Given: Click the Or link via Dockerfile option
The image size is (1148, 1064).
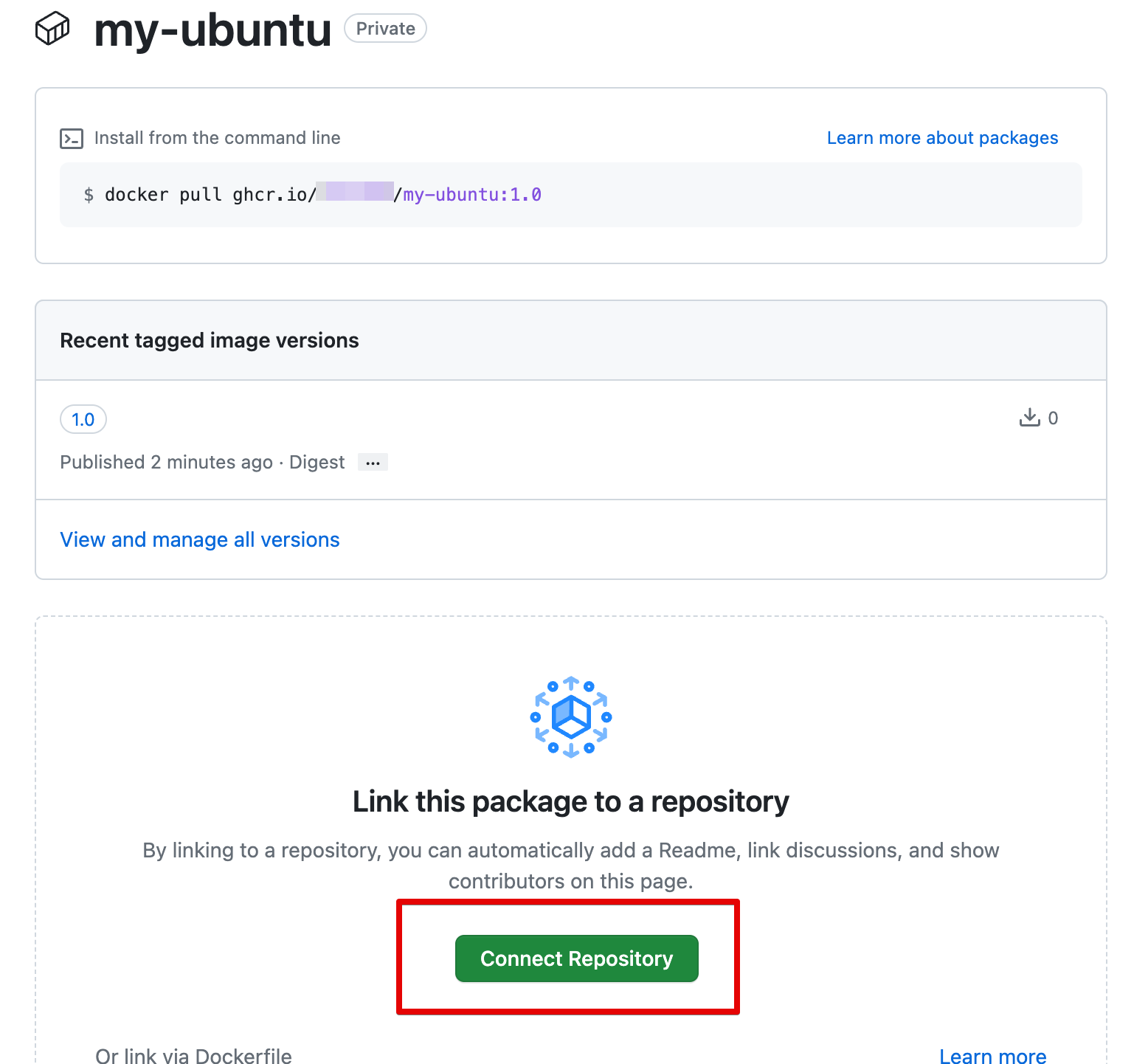Looking at the screenshot, I should [x=193, y=1055].
